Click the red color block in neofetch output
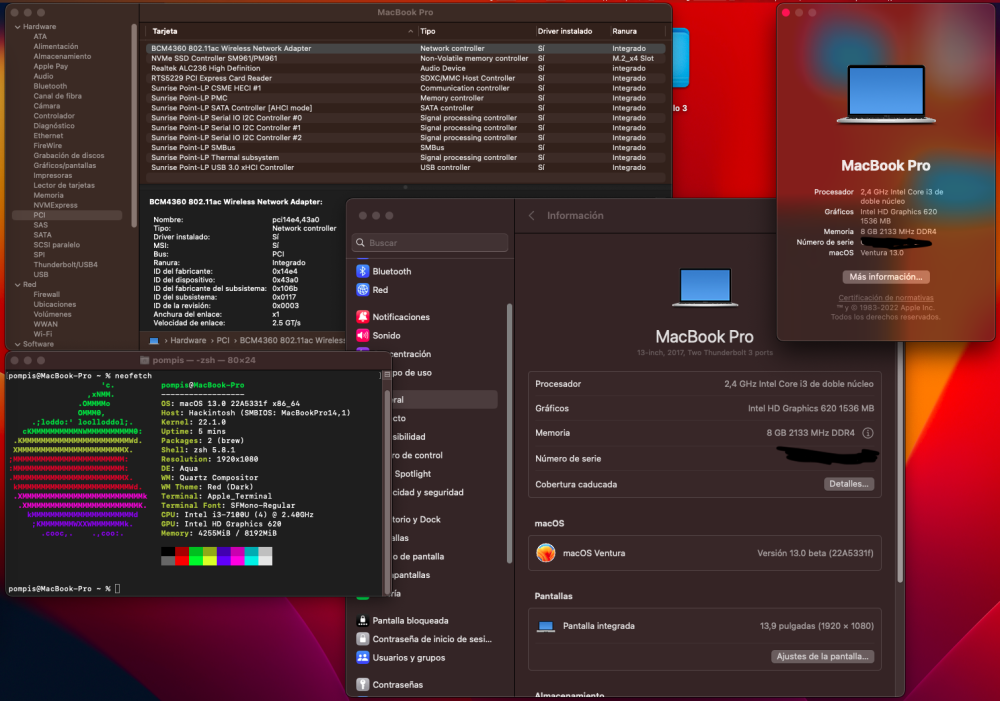The image size is (1000, 701). pos(182,560)
